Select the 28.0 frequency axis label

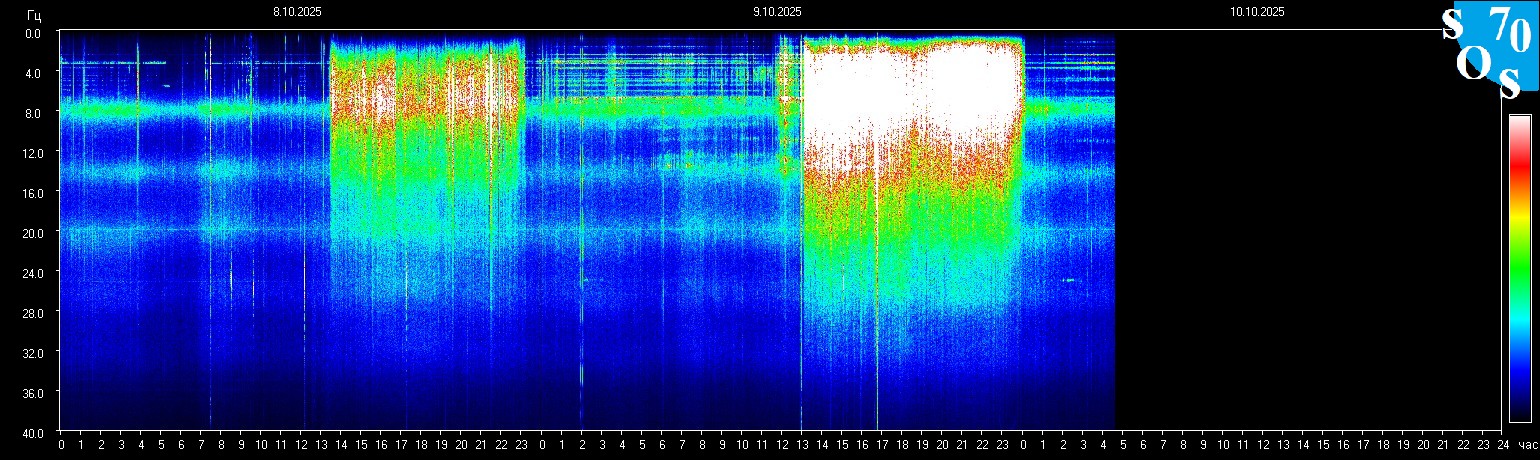33,313
